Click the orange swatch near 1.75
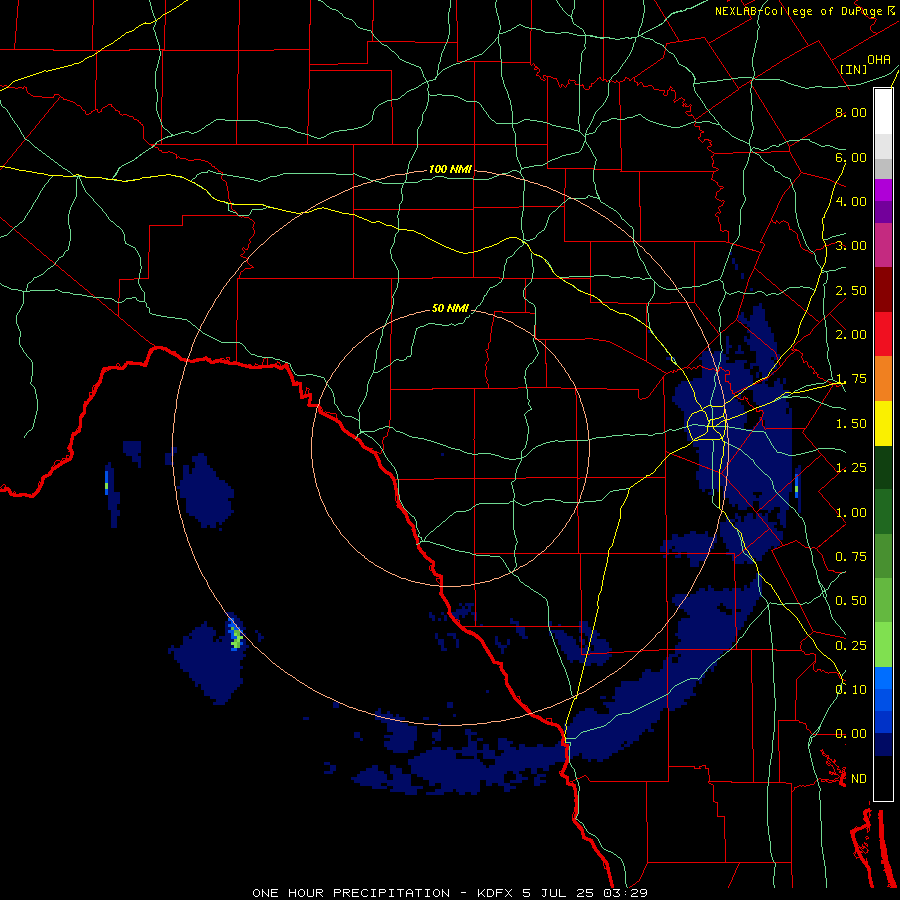The width and height of the screenshot is (900, 900). (x=883, y=378)
